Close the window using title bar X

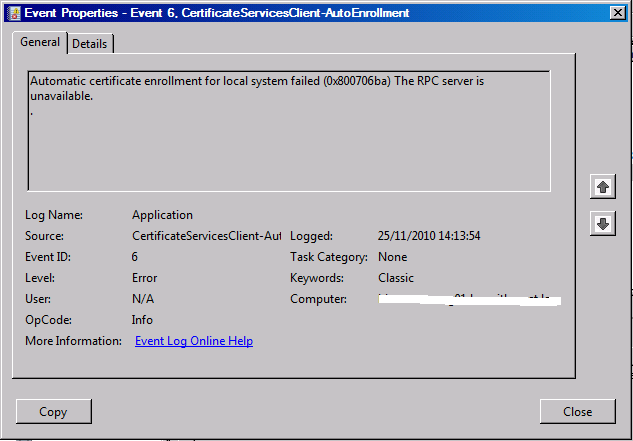click(x=618, y=12)
